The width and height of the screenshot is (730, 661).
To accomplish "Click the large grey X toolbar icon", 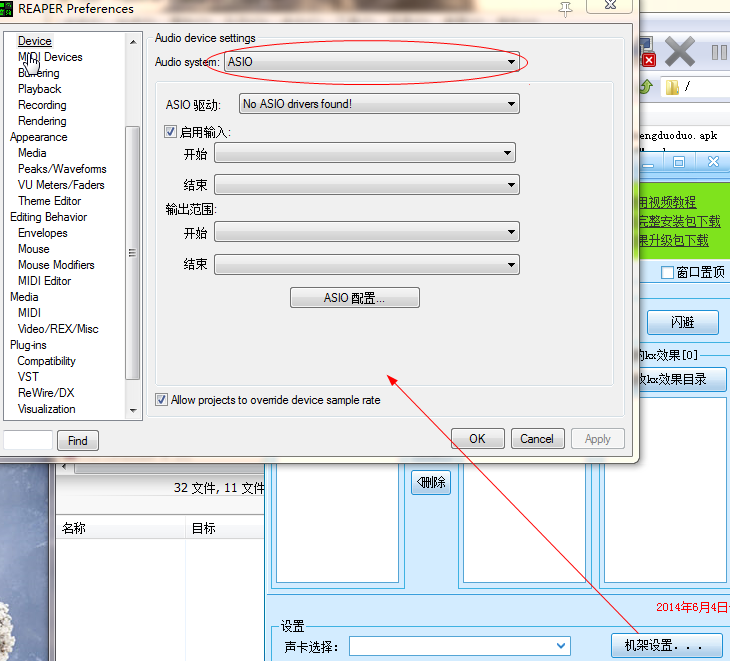I will [x=680, y=51].
